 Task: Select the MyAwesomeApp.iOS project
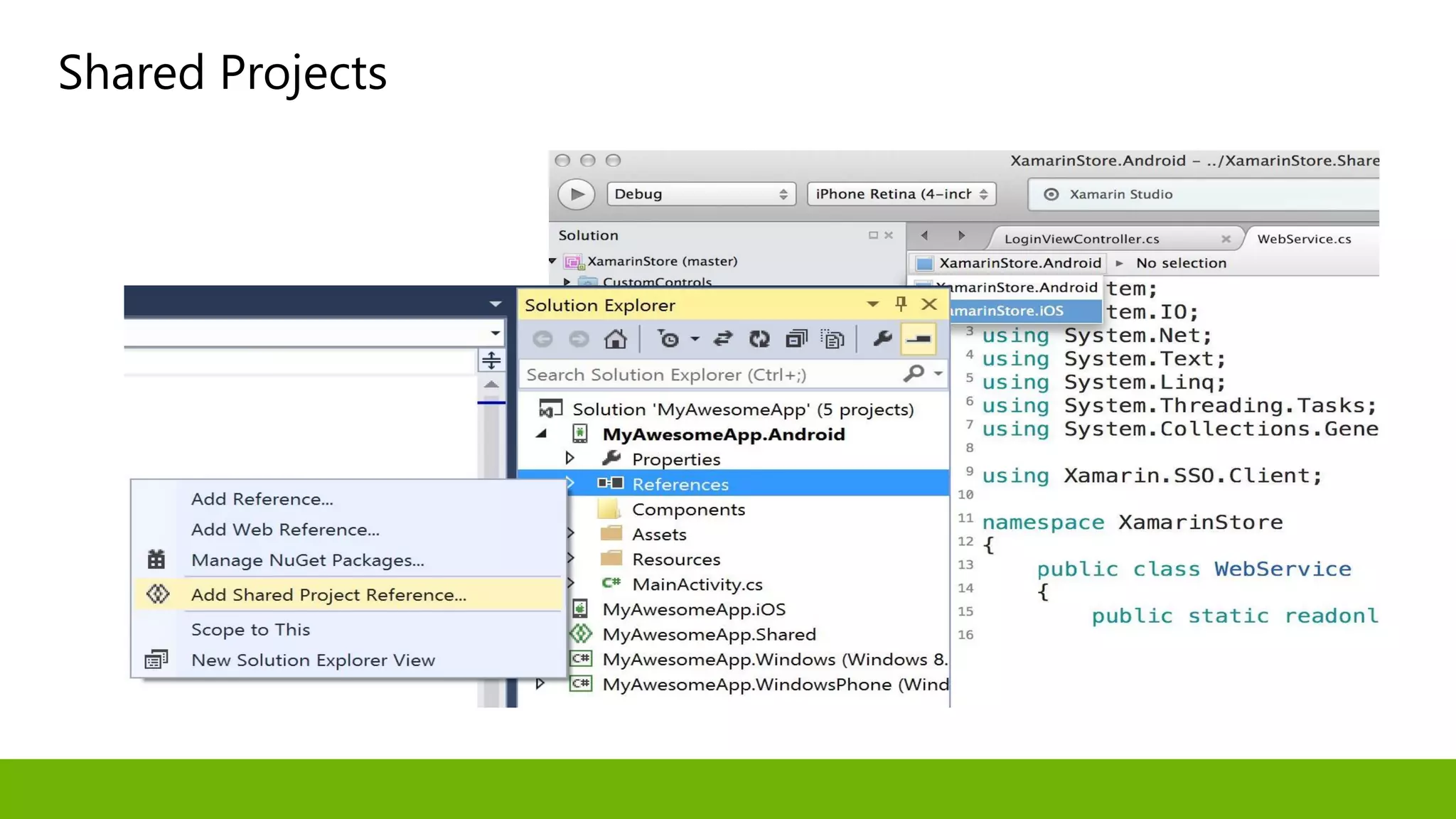click(694, 609)
